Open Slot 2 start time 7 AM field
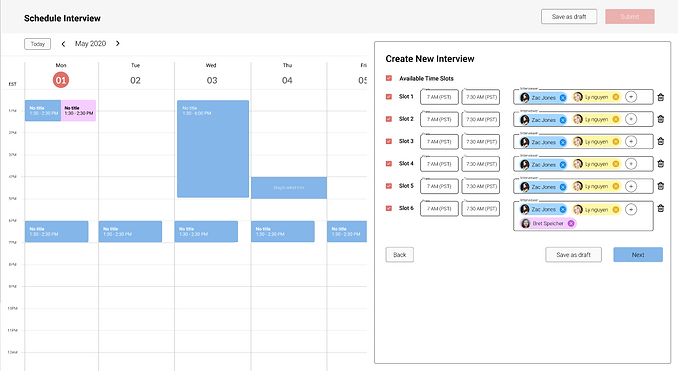Image resolution: width=678 pixels, height=371 pixels. tap(439, 119)
